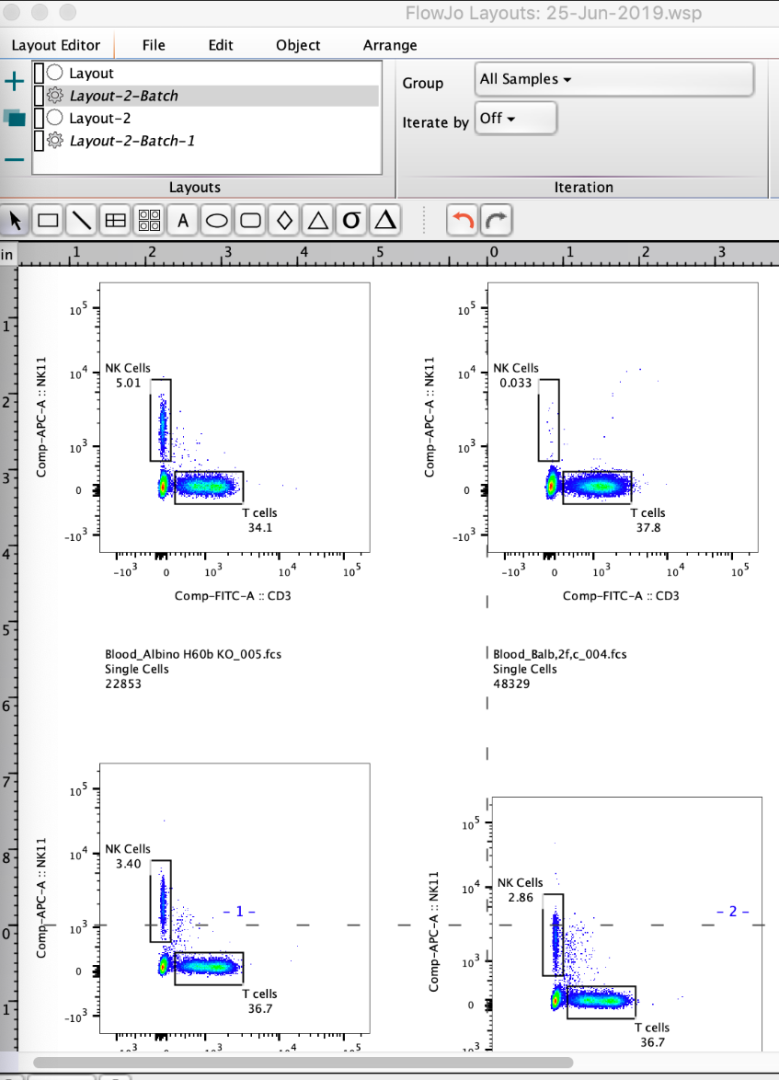Click the page marker labeled - 1 -
This screenshot has width=779, height=1080.
coord(239,911)
